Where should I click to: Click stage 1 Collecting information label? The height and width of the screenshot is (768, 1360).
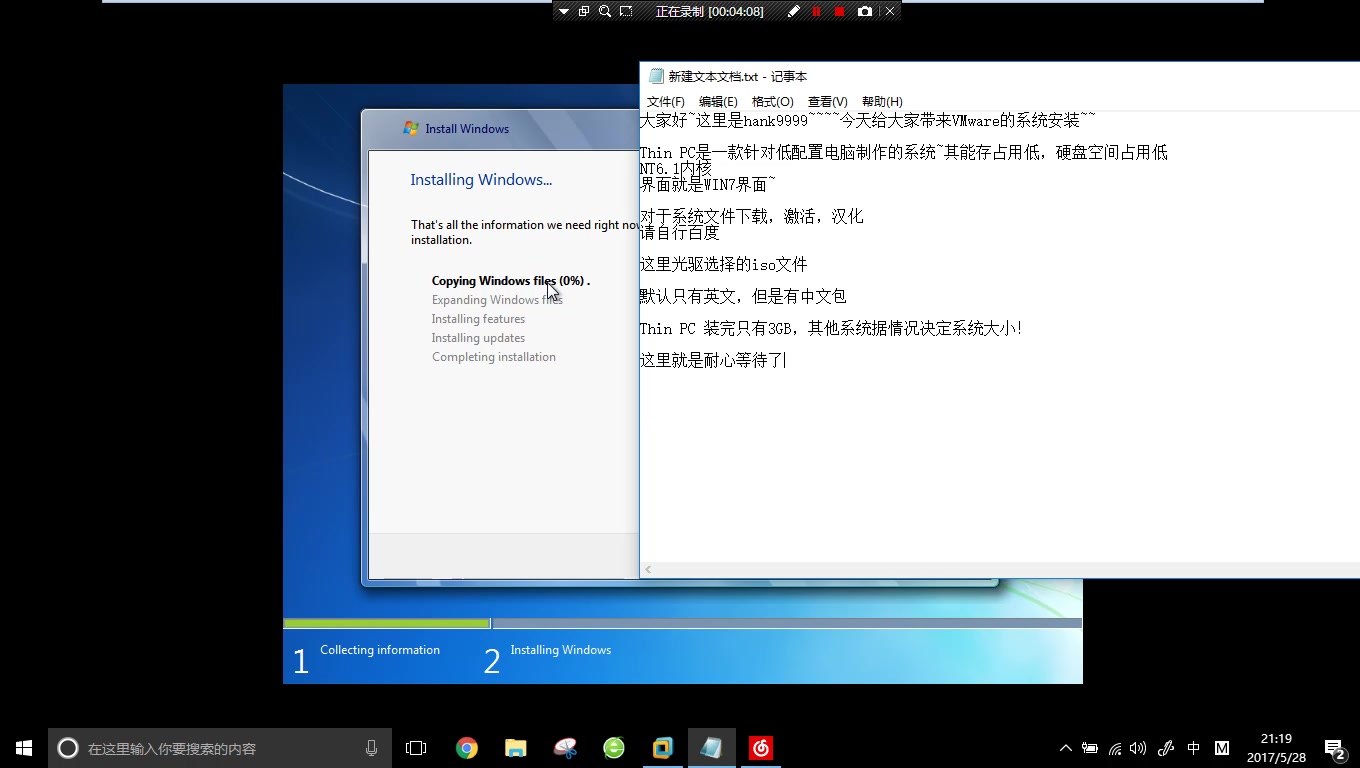(x=380, y=650)
